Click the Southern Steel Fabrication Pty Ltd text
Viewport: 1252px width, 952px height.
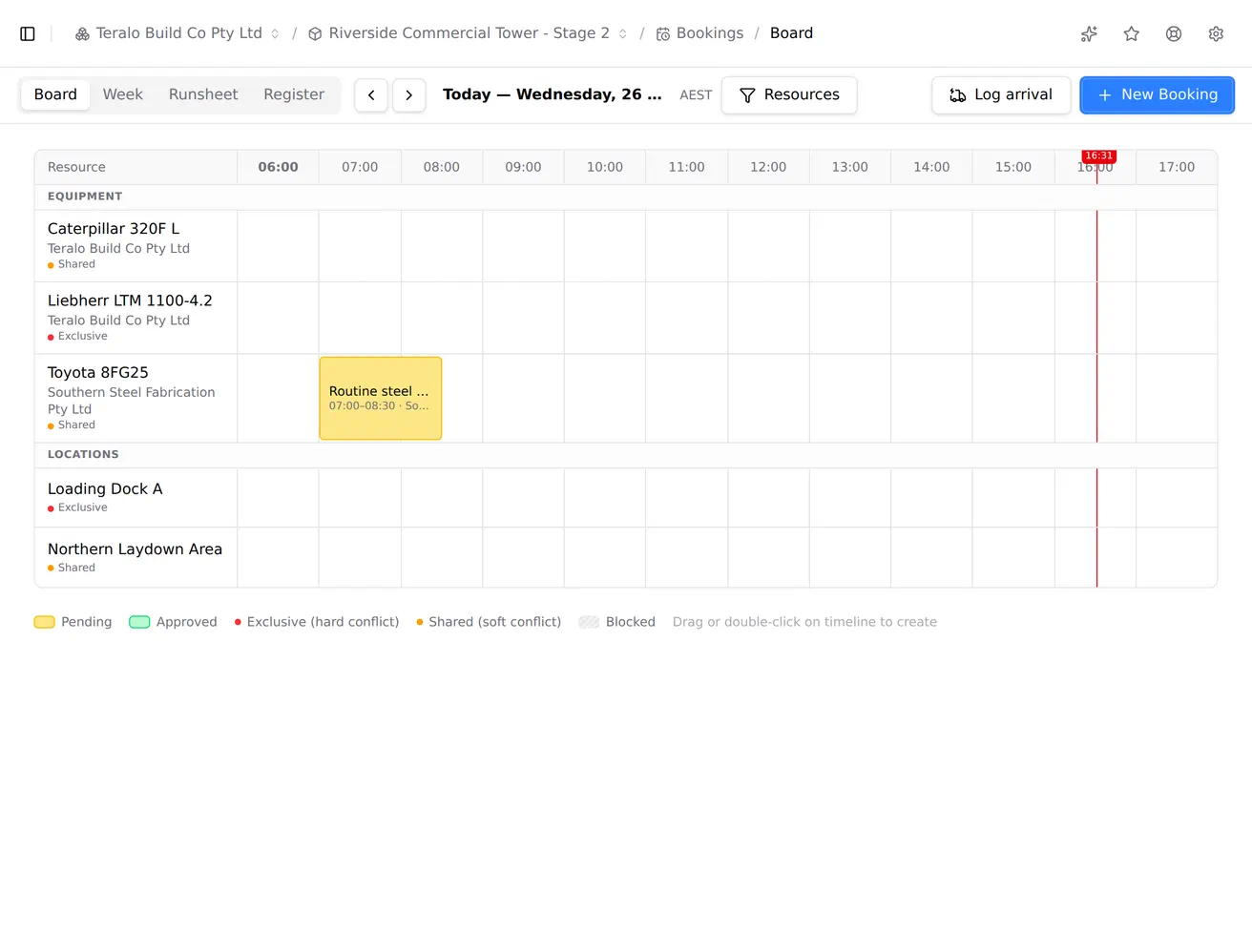[x=132, y=401]
